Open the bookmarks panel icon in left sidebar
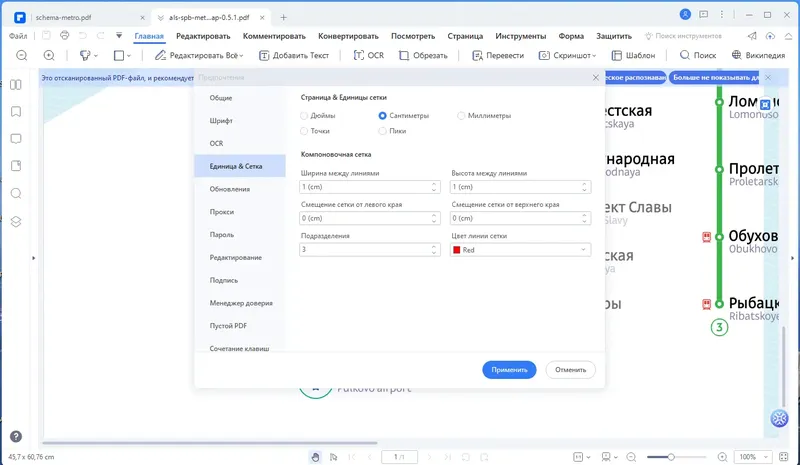This screenshot has width=800, height=465. click(x=16, y=112)
